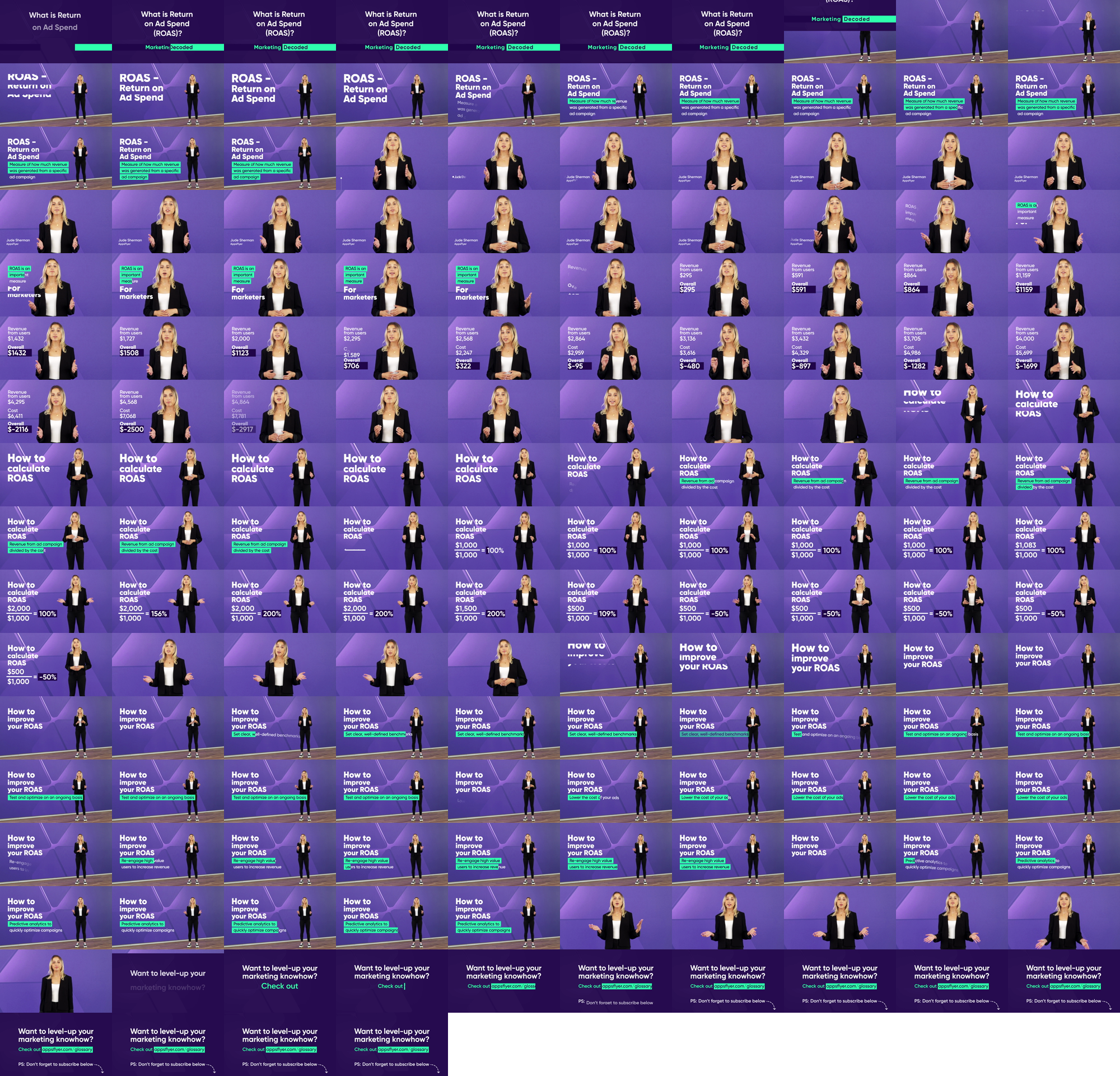Select the frame showing Overall $-480
This screenshot has height=1076, width=1120.
coord(728,348)
